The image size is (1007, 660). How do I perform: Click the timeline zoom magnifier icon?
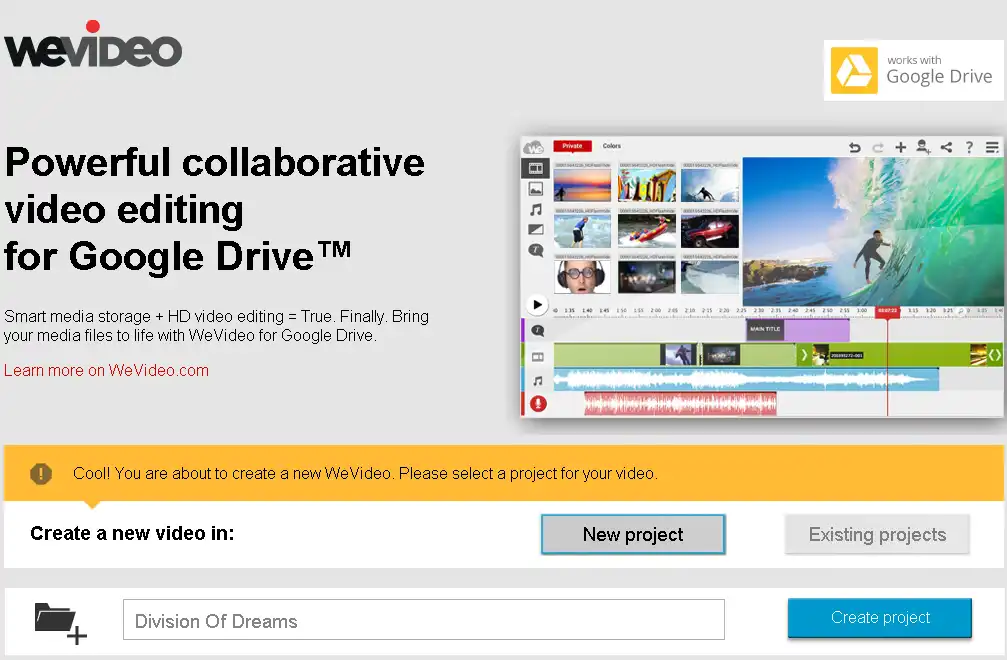coord(961,311)
